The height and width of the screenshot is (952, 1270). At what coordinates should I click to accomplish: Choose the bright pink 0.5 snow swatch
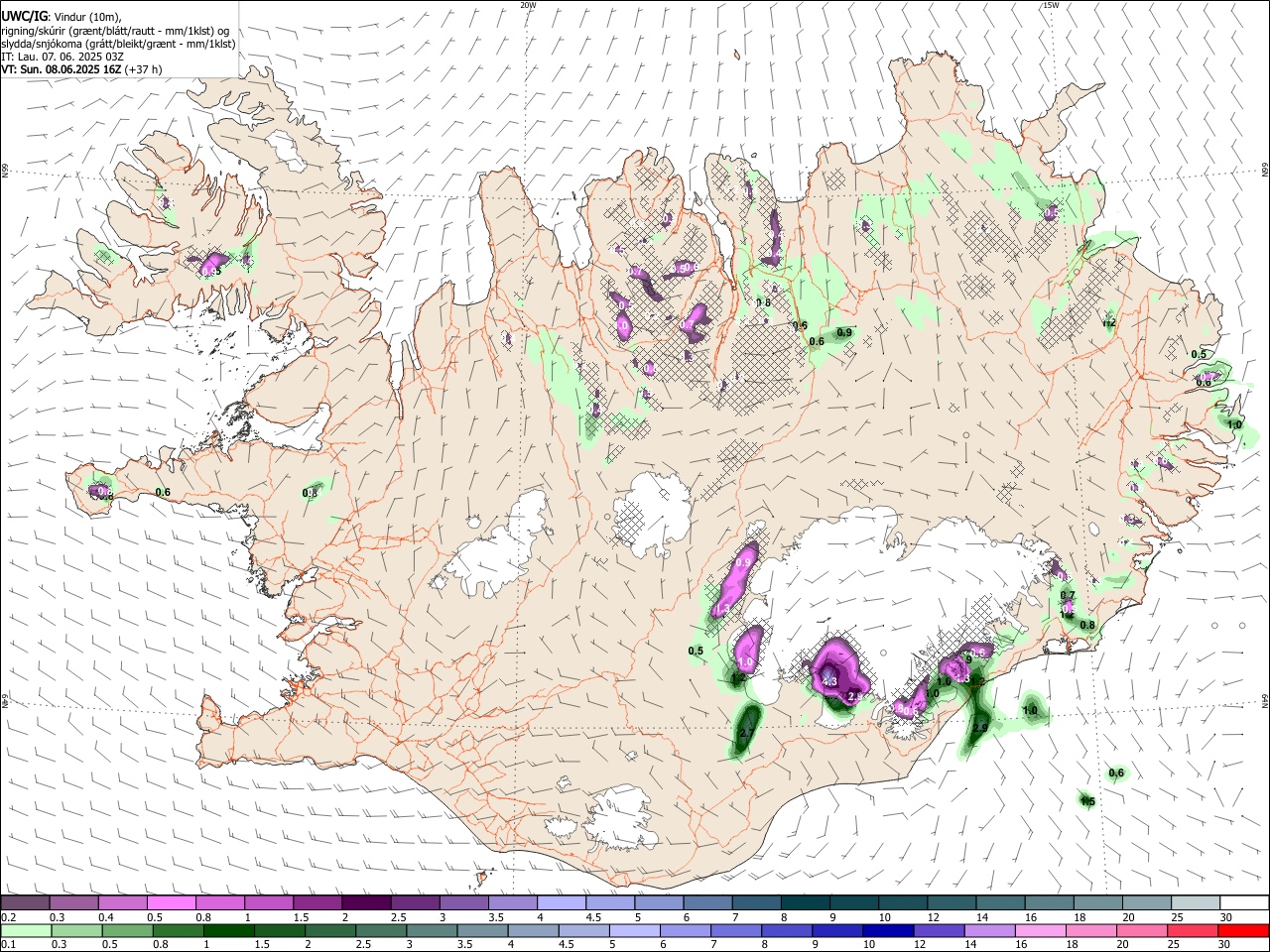[172, 902]
